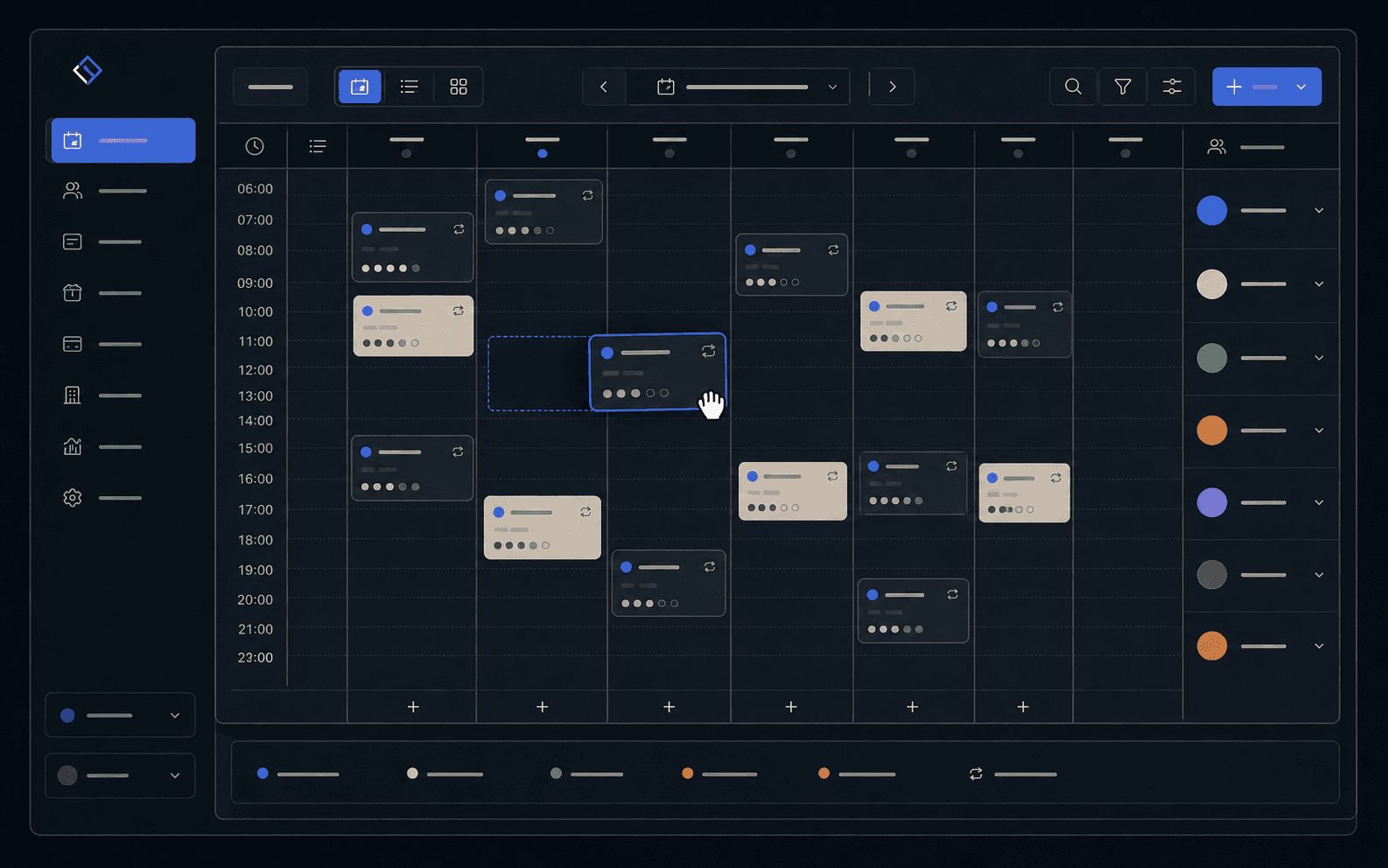Click plus button under first day column
This screenshot has height=868, width=1388.
click(x=413, y=706)
